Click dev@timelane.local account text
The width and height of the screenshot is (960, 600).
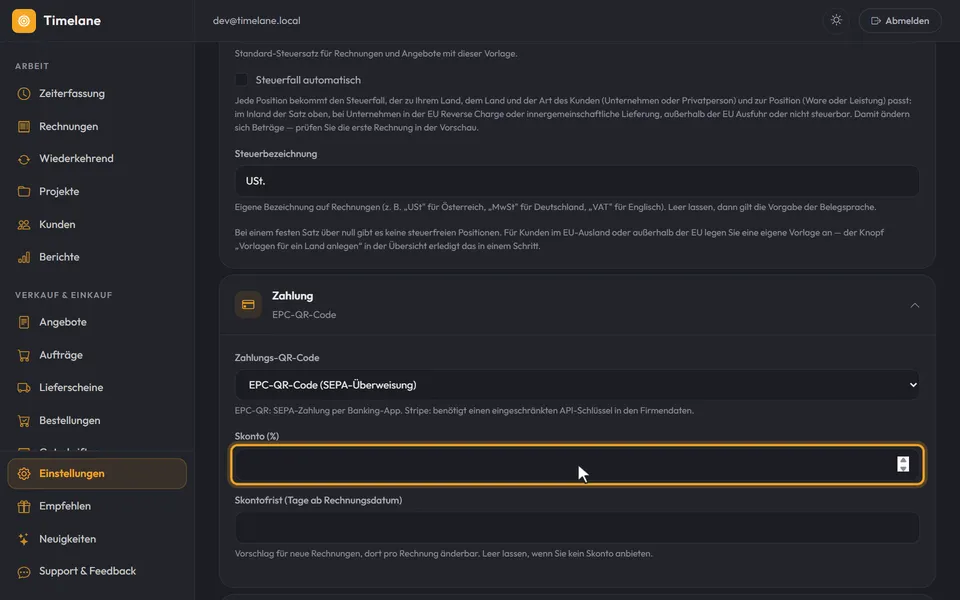[x=257, y=21]
